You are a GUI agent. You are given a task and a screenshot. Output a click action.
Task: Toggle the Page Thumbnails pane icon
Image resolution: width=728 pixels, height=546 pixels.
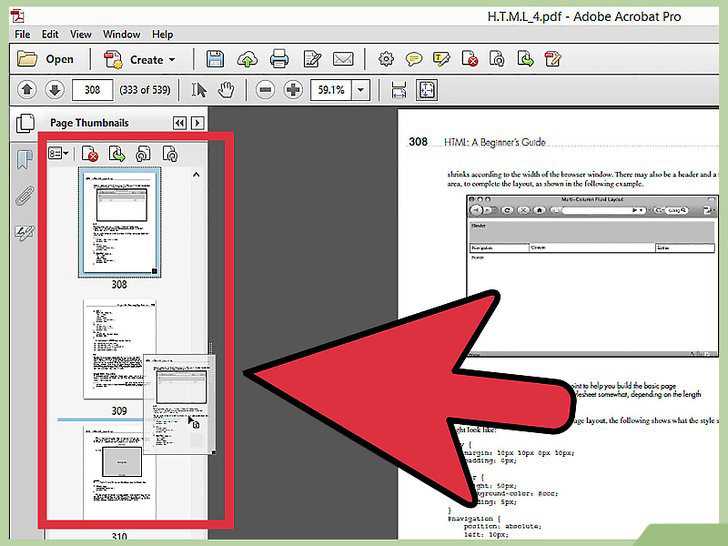(25, 124)
